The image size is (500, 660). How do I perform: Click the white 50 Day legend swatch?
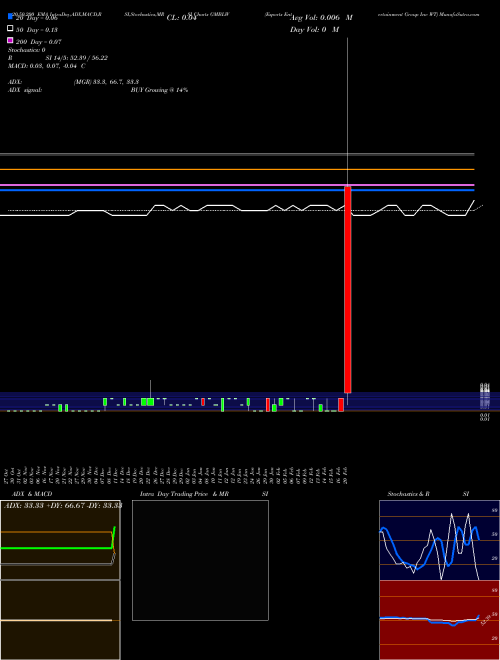[x=10, y=29]
